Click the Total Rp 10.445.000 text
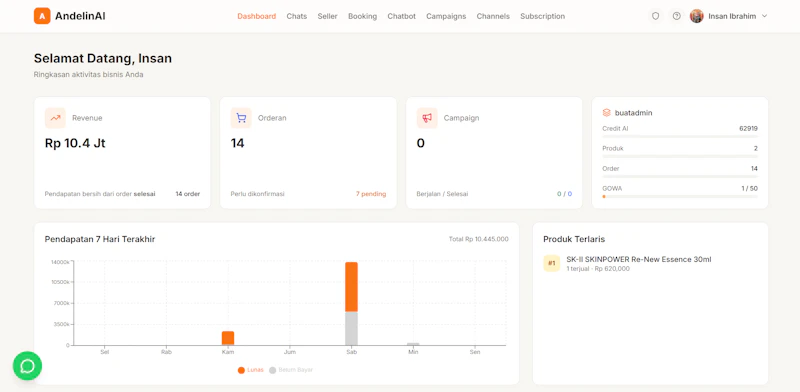 tap(479, 239)
